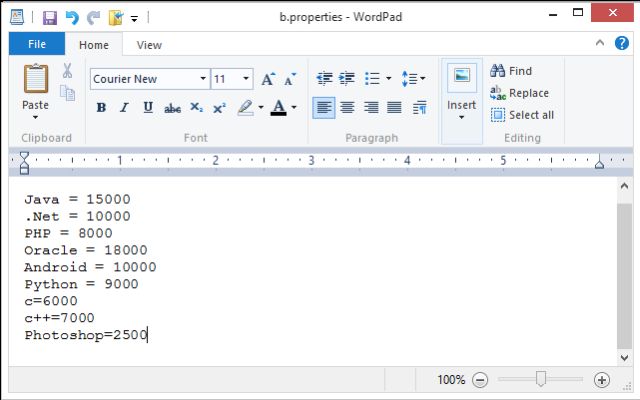The image size is (640, 400).
Task: Click the Copy icon
Action: pyautogui.click(x=67, y=93)
